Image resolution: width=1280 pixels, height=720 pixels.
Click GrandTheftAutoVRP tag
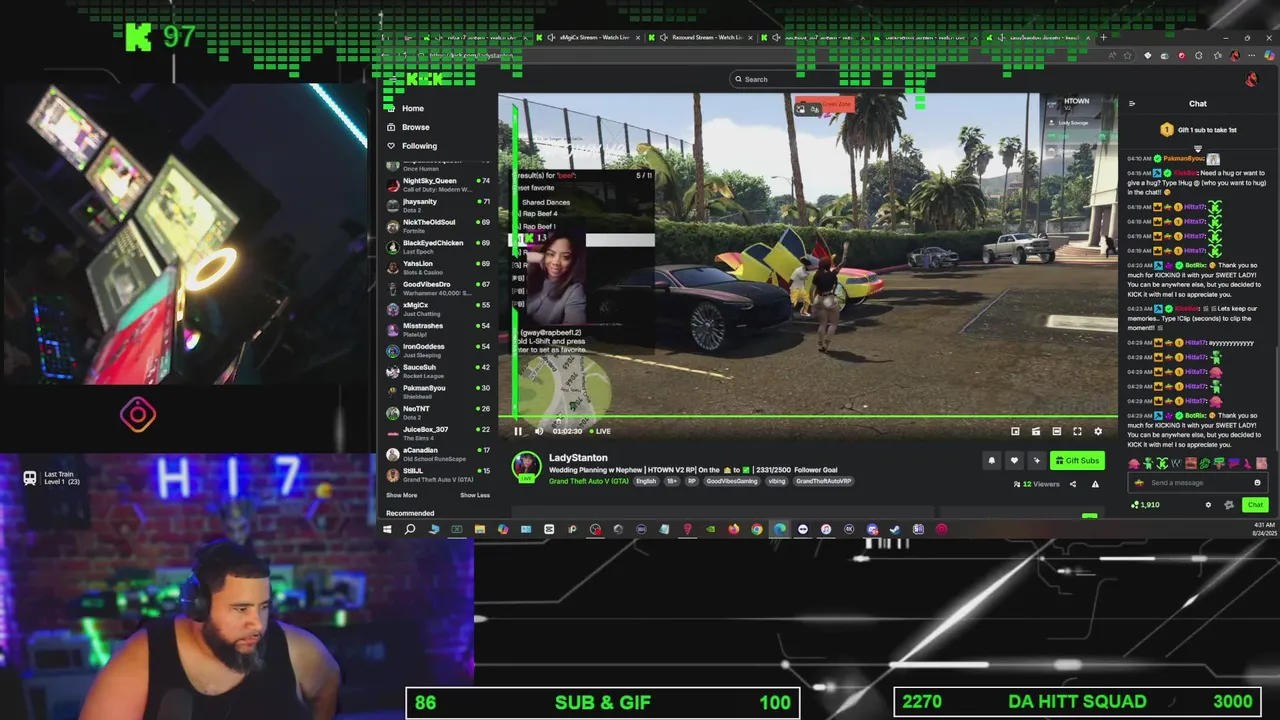tap(824, 481)
